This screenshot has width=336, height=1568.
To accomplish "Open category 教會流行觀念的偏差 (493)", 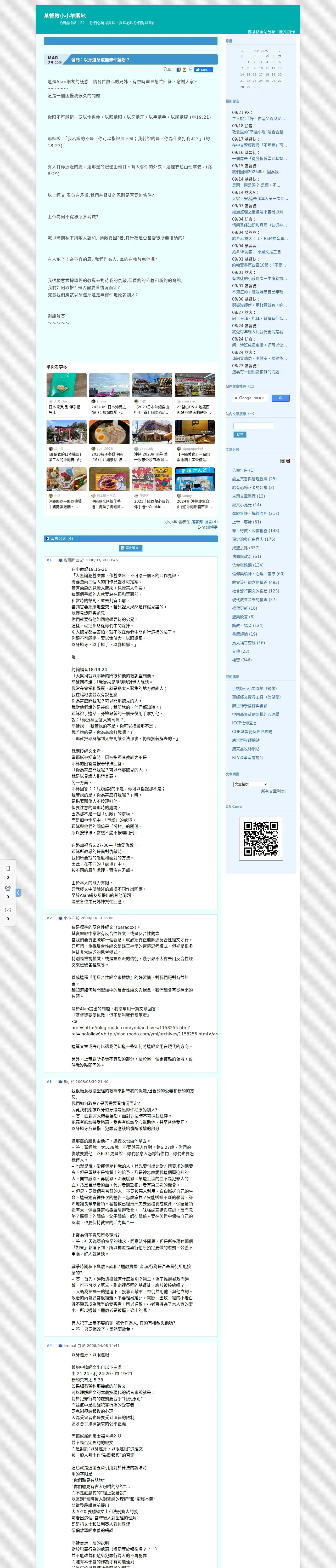I will (255, 582).
